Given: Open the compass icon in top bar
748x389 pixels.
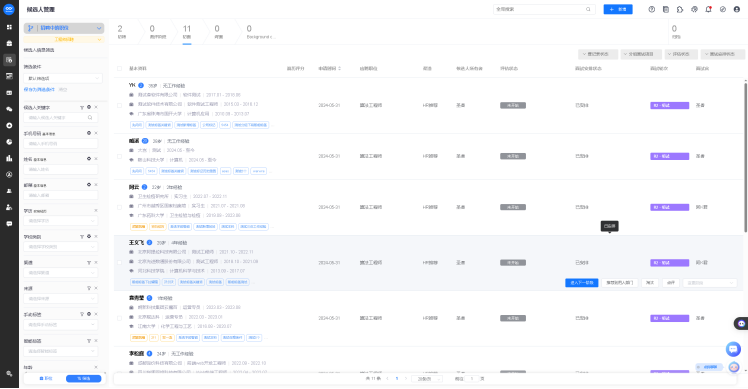Looking at the screenshot, I should click(x=723, y=9).
